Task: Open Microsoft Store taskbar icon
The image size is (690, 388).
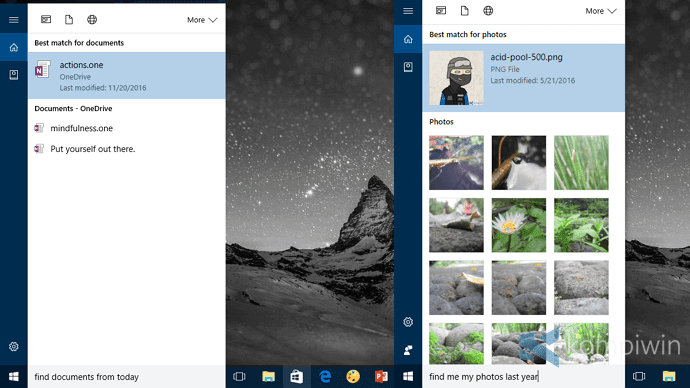Action: 297,377
